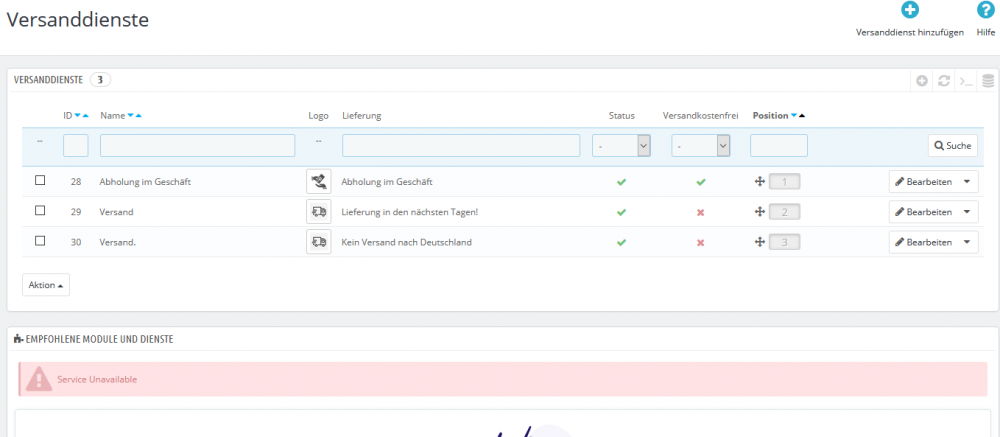Sort ID column ascending
This screenshot has height=437, width=1000.
[85, 116]
